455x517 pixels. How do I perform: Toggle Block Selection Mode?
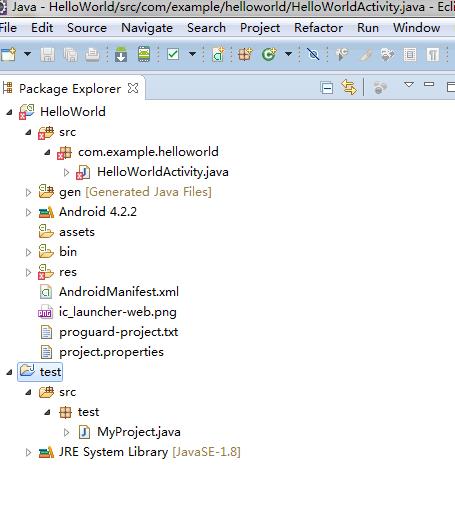[x=410, y=54]
